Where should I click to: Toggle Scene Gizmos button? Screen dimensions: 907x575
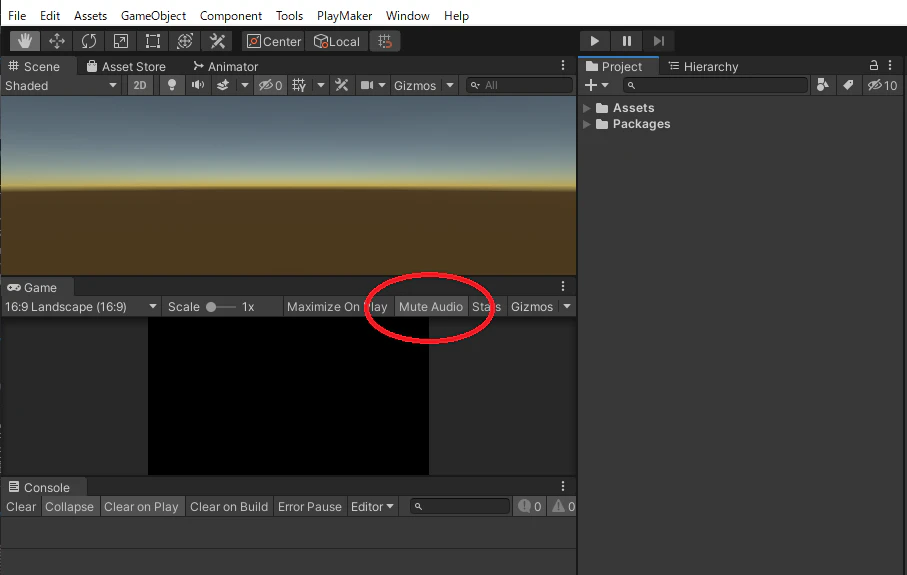(415, 86)
